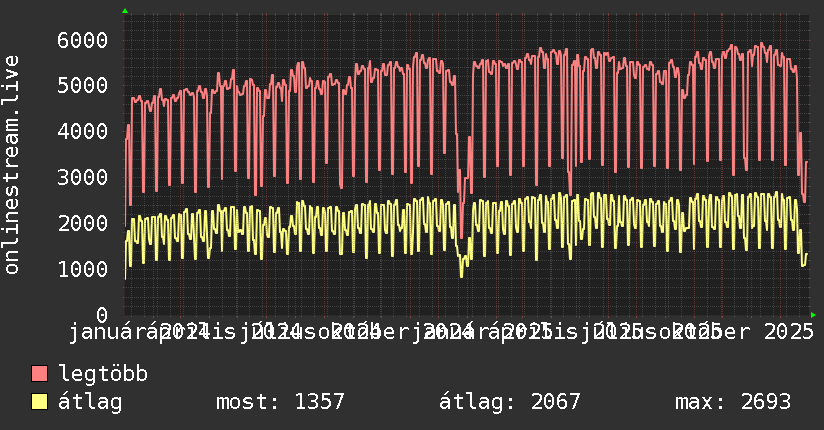Click the 'átlag: 2067' average value
824x430 pixels.
pos(510,402)
